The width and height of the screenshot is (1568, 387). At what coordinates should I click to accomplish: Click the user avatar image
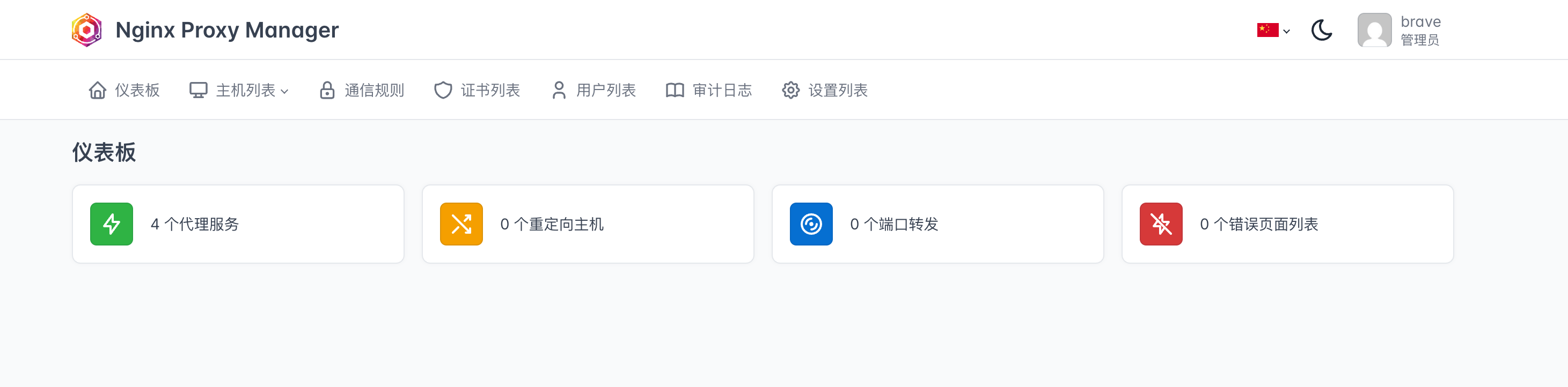click(1374, 31)
